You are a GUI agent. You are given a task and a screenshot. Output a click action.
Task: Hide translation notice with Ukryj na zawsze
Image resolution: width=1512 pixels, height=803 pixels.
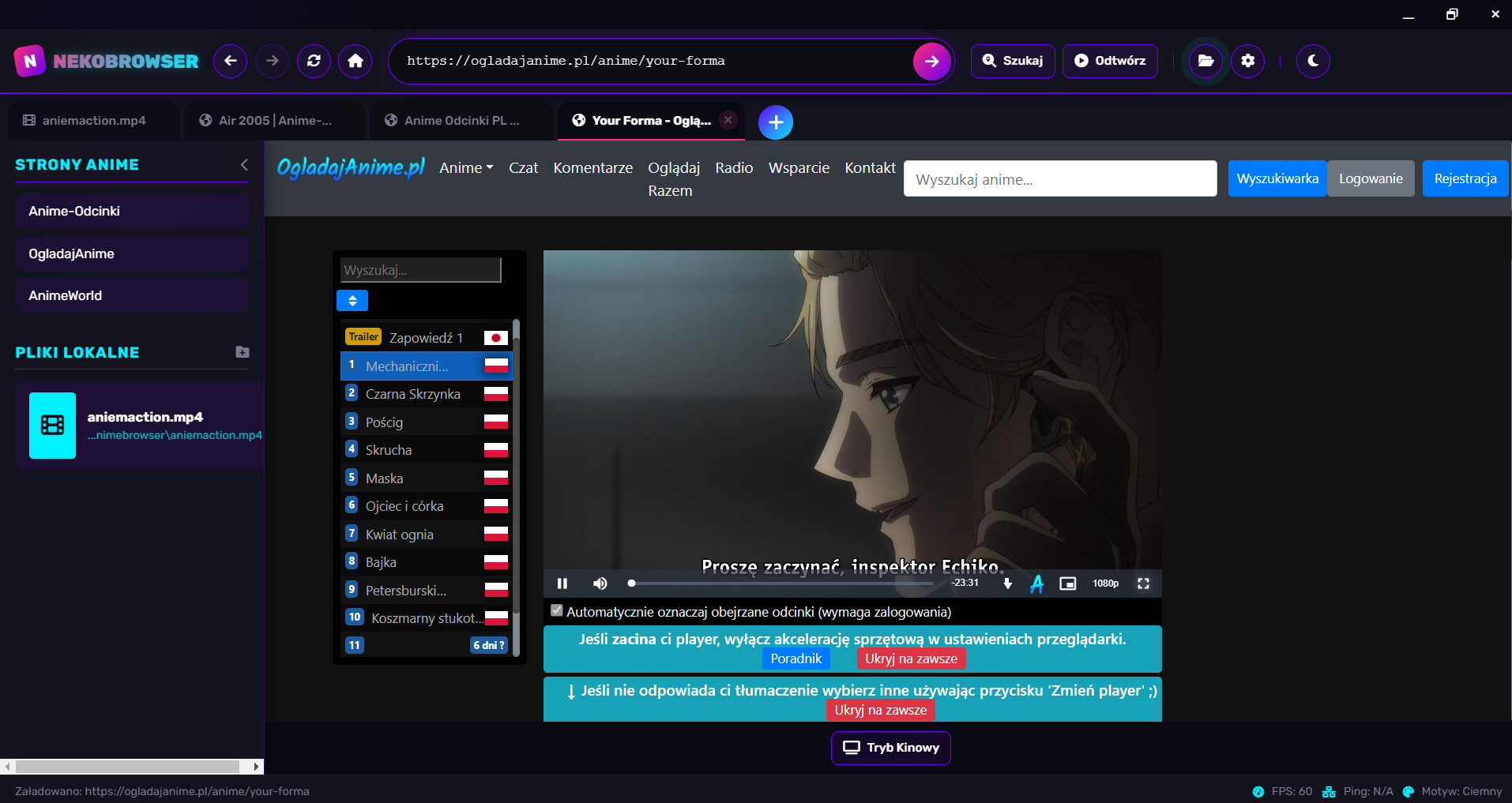[881, 710]
